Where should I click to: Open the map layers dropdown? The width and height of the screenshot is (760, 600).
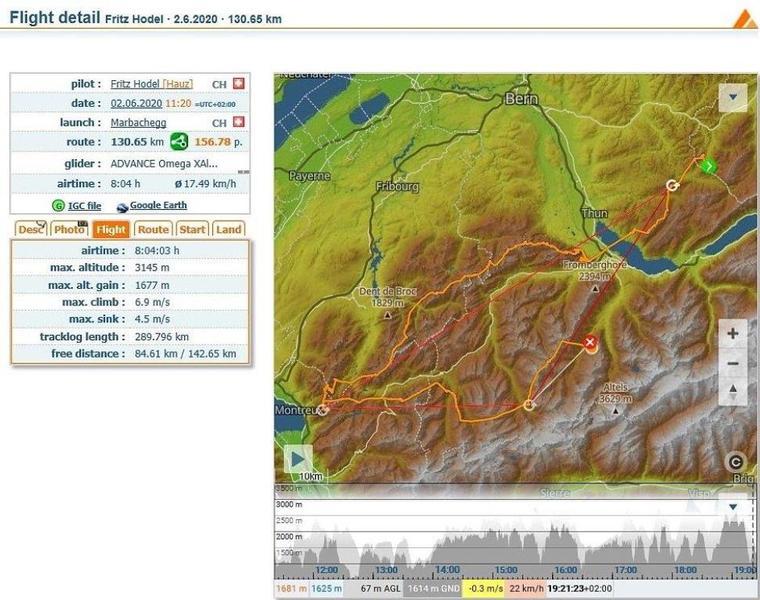(x=733, y=97)
